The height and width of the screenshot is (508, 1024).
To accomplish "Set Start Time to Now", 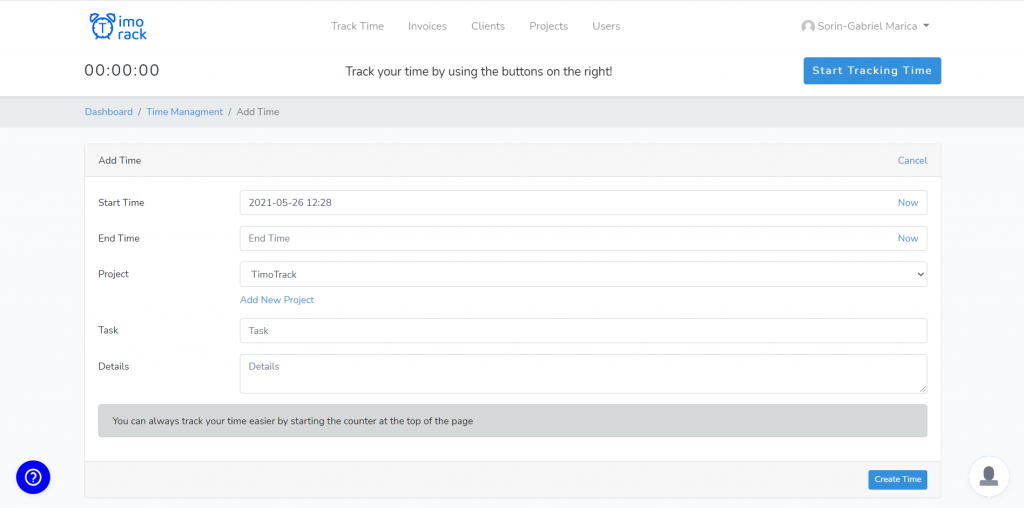I will click(x=908, y=202).
